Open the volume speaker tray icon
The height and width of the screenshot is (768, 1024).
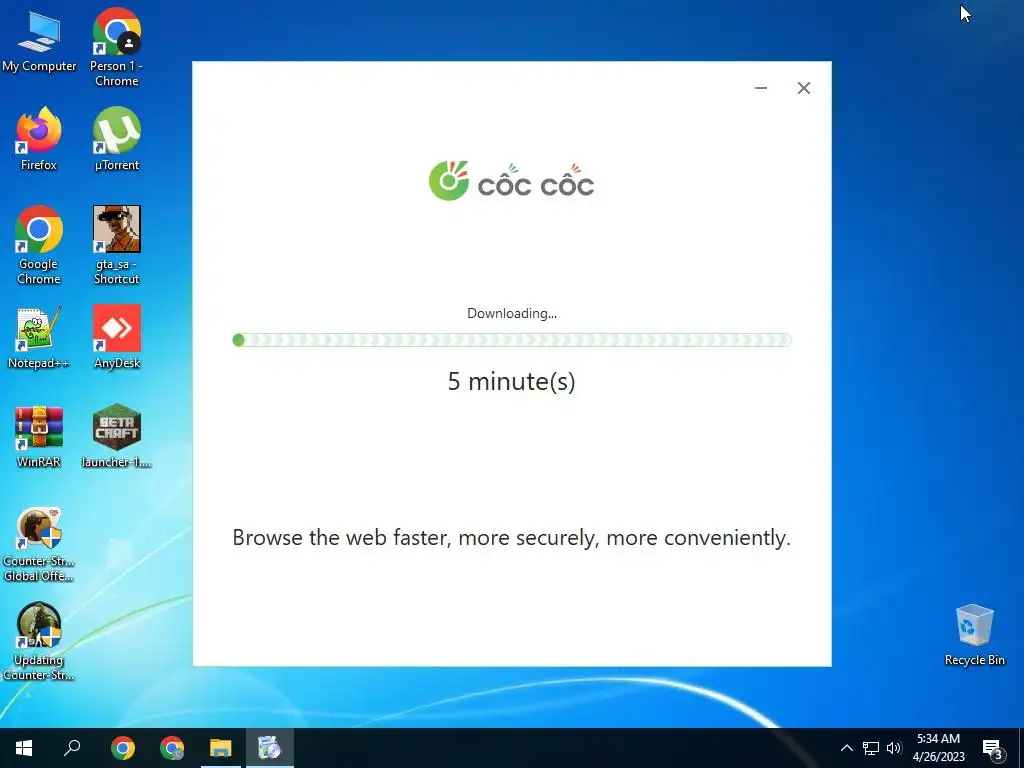[x=894, y=748]
